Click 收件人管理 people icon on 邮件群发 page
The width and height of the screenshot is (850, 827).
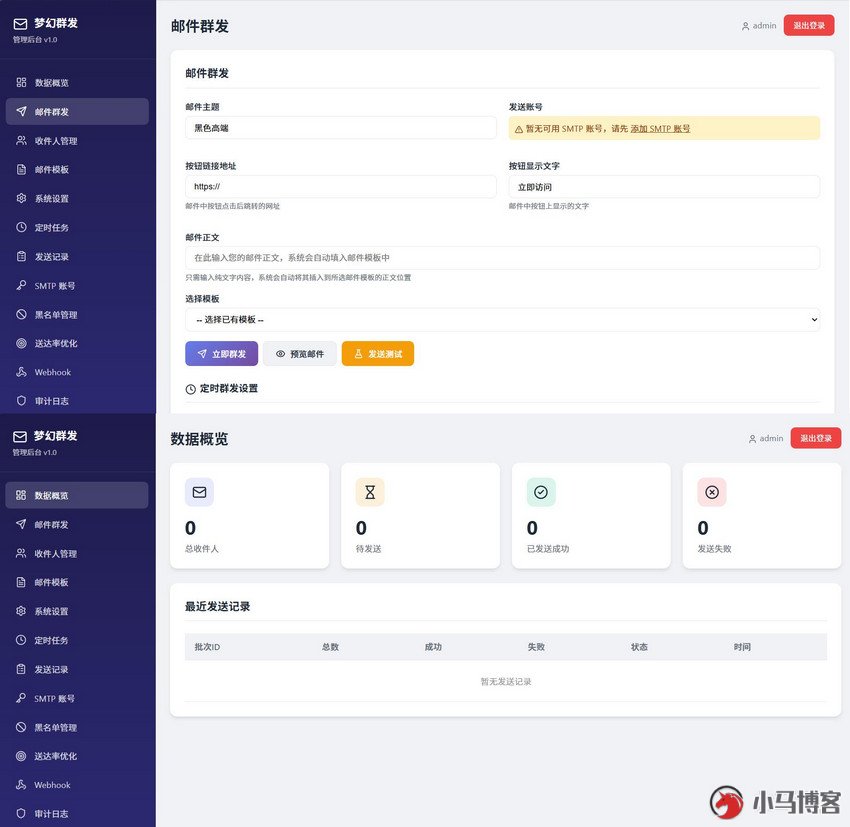[21, 140]
